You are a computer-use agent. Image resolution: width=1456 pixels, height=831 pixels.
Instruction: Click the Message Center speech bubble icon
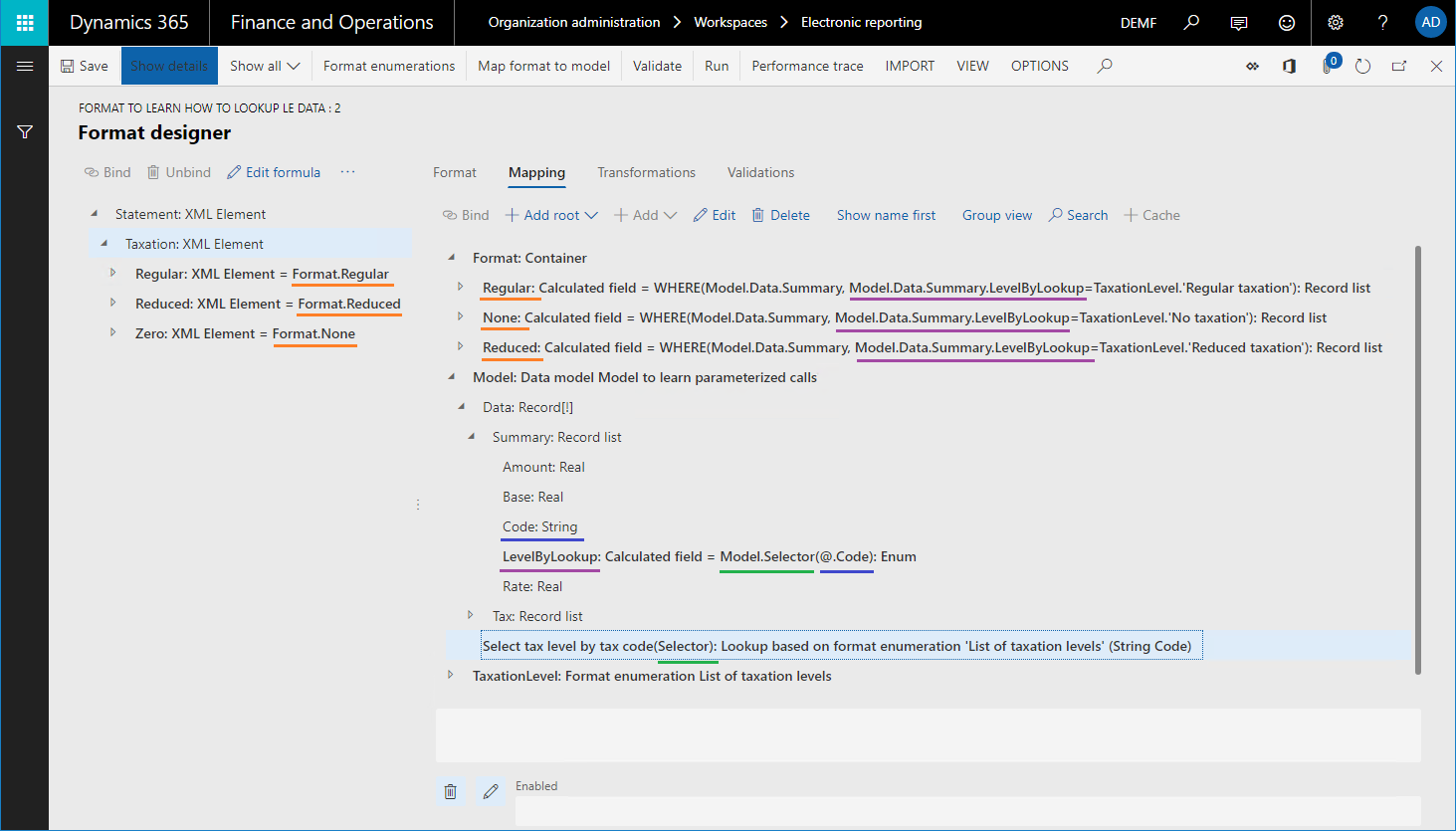pyautogui.click(x=1239, y=22)
